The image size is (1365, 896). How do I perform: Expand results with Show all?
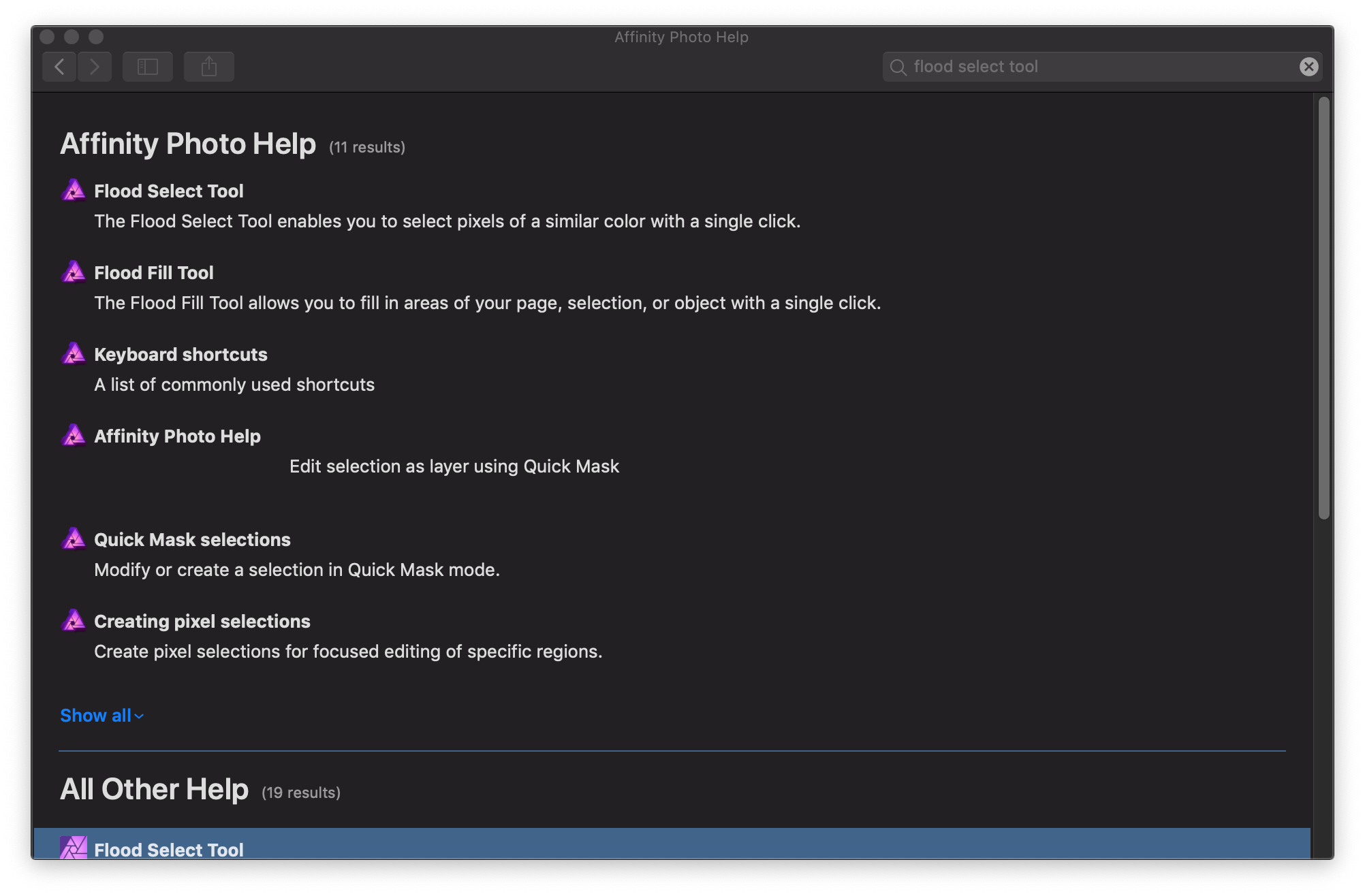[101, 716]
